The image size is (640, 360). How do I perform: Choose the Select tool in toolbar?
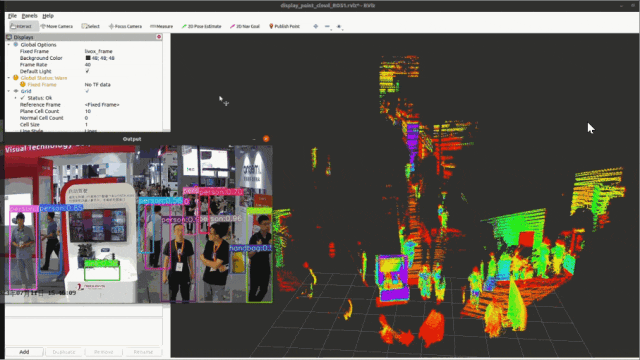pyautogui.click(x=91, y=26)
